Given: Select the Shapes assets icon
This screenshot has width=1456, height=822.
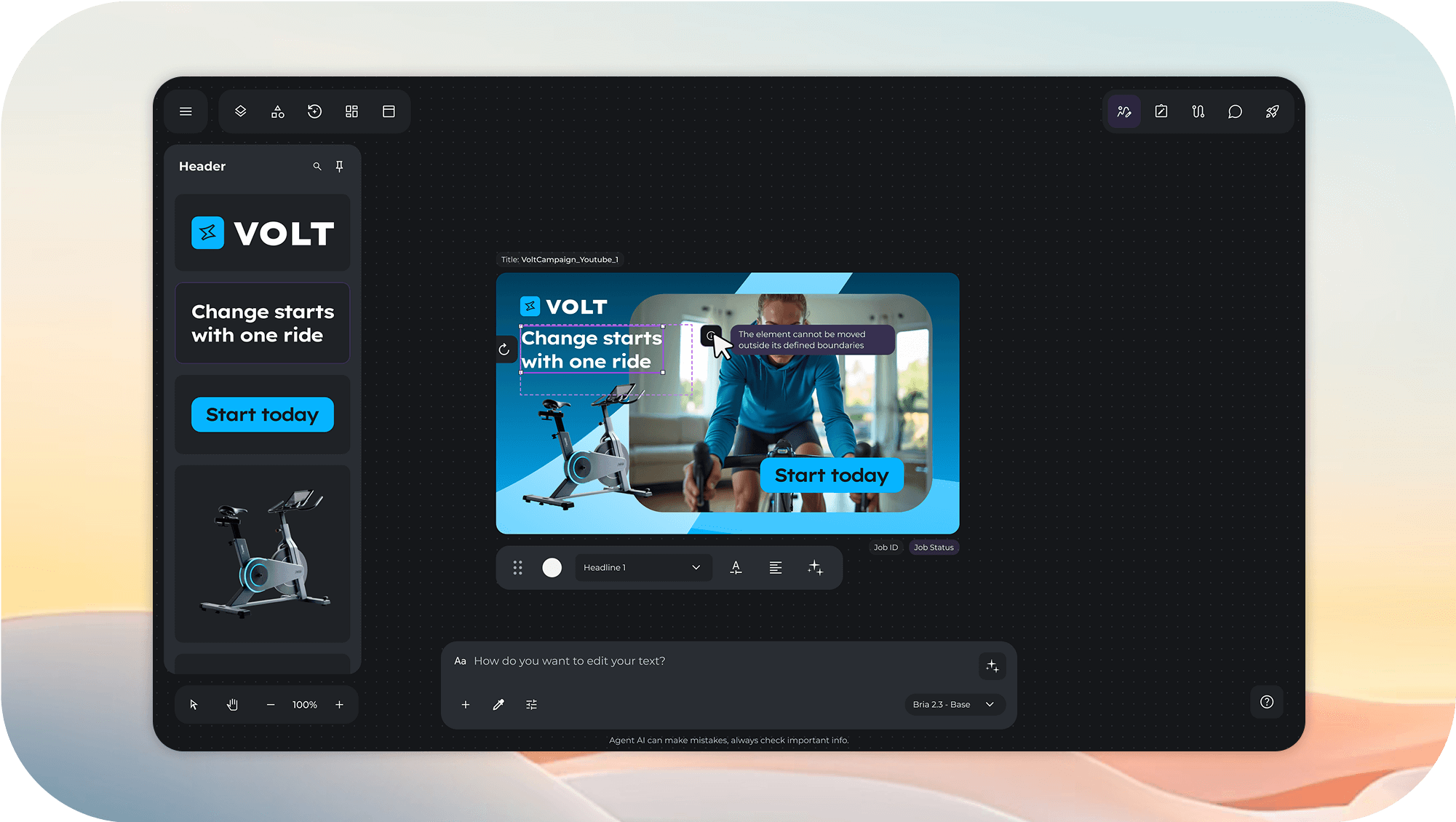Looking at the screenshot, I should tap(277, 111).
